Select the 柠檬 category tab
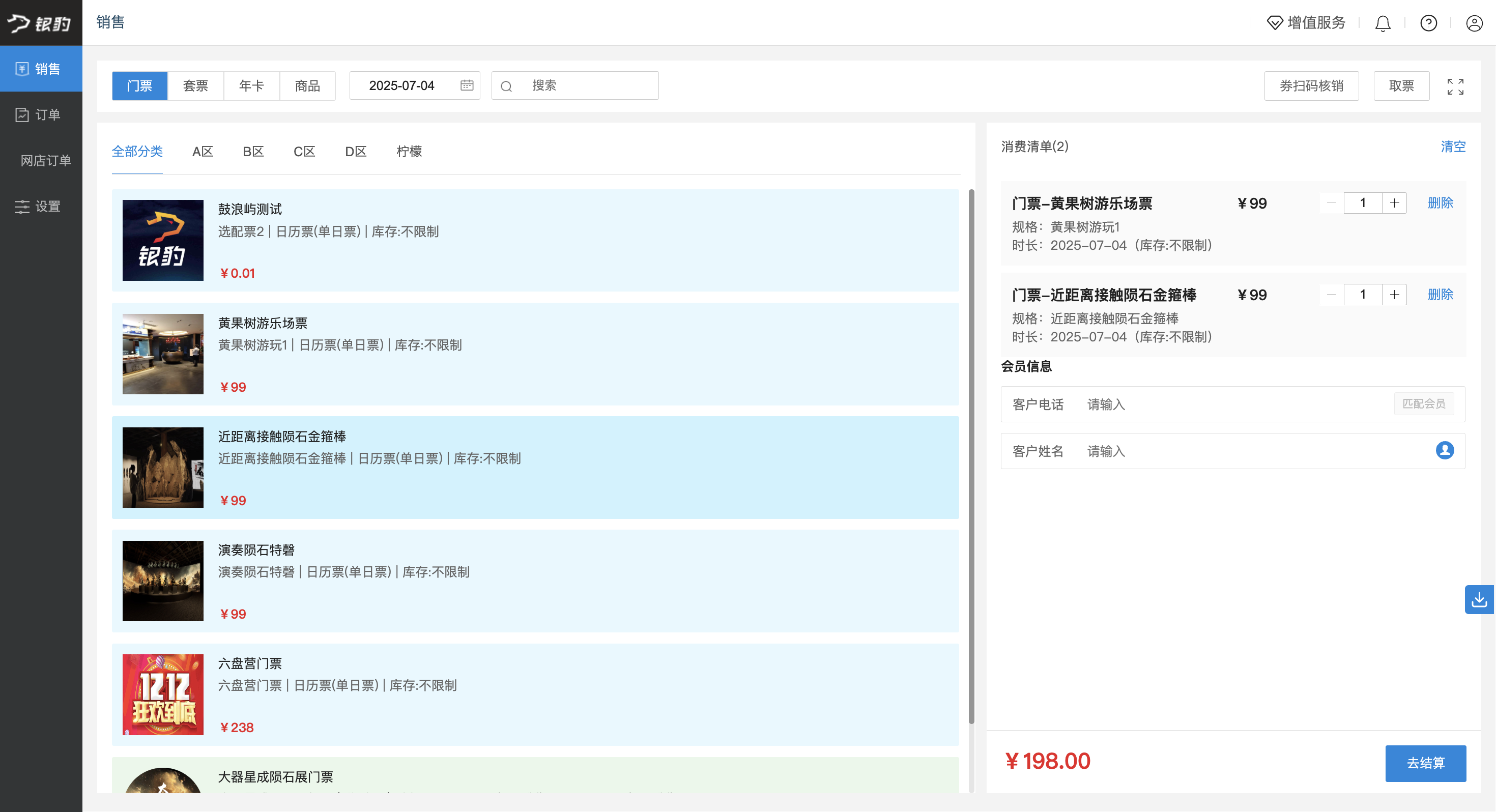Viewport: 1496px width, 812px height. pyautogui.click(x=410, y=152)
